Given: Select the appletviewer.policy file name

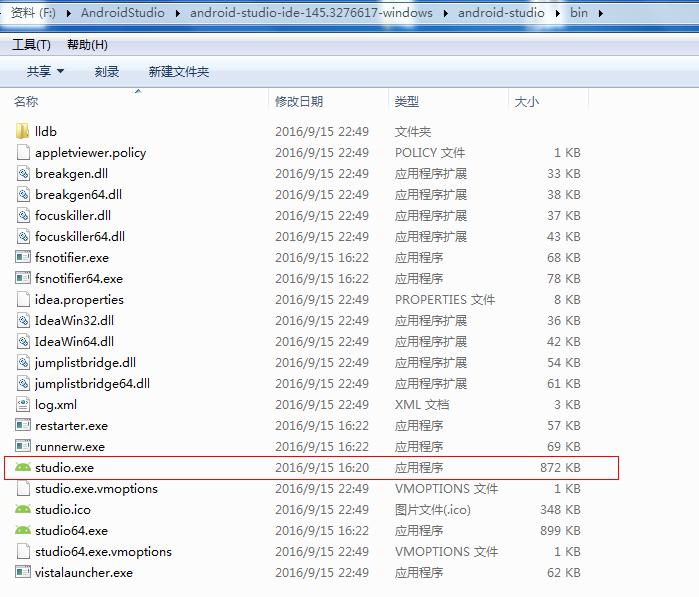Looking at the screenshot, I should point(90,152).
